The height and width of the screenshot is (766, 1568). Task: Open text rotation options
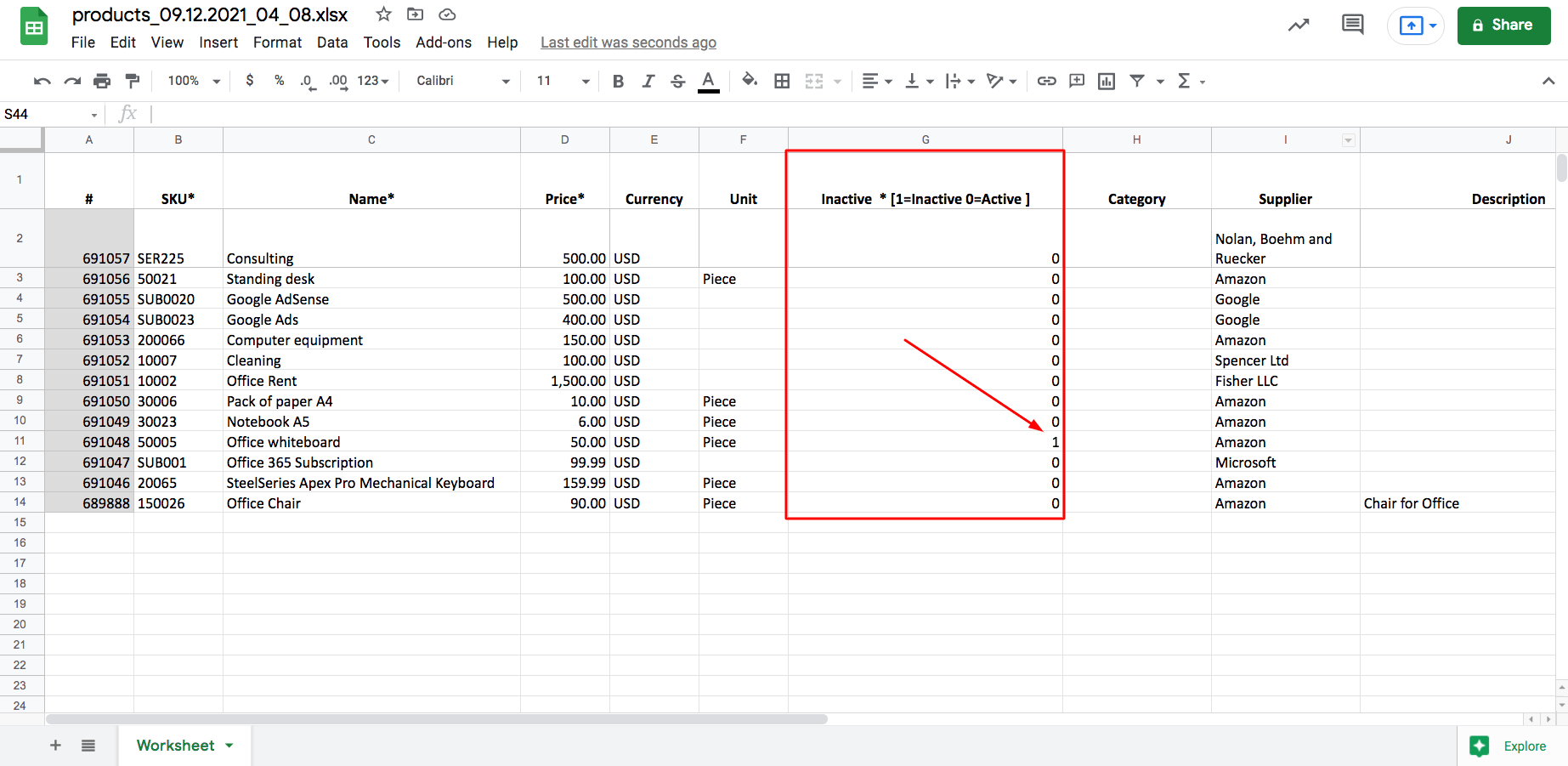pyautogui.click(x=1001, y=81)
